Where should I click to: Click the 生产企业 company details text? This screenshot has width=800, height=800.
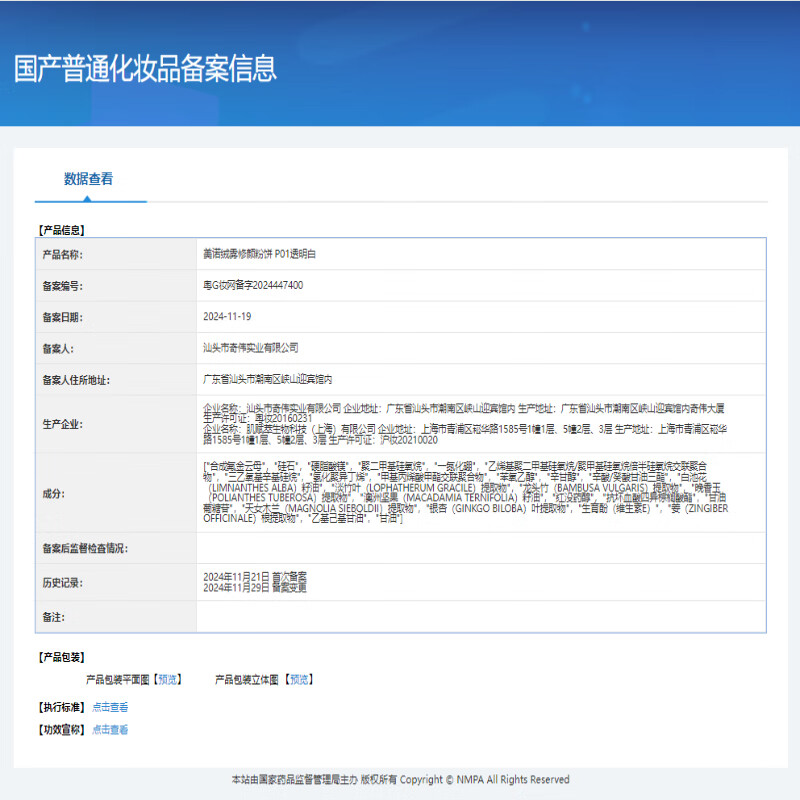tap(465, 424)
